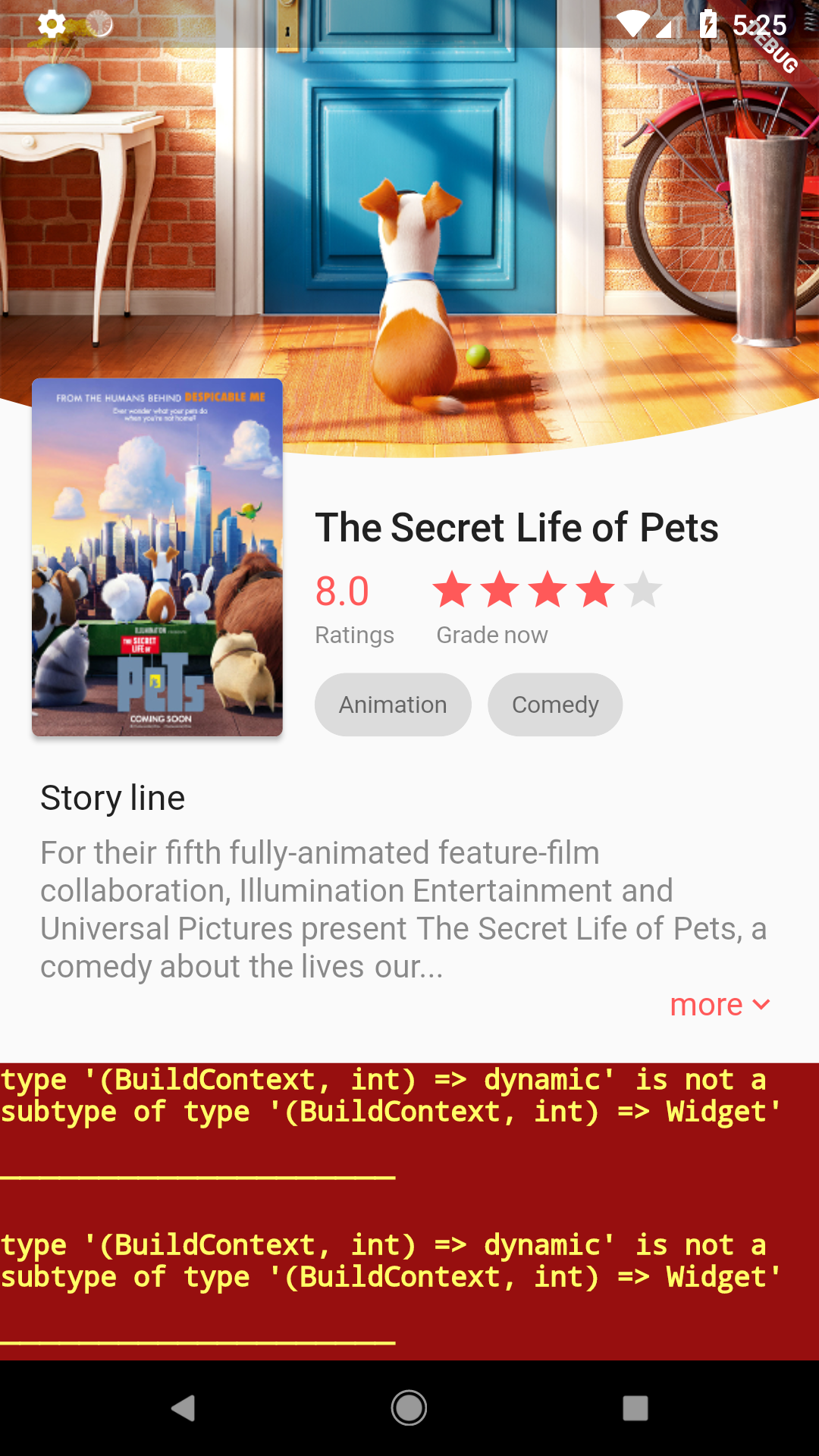Select the Comedy genre chip
This screenshot has width=819, height=1456.
pos(555,704)
